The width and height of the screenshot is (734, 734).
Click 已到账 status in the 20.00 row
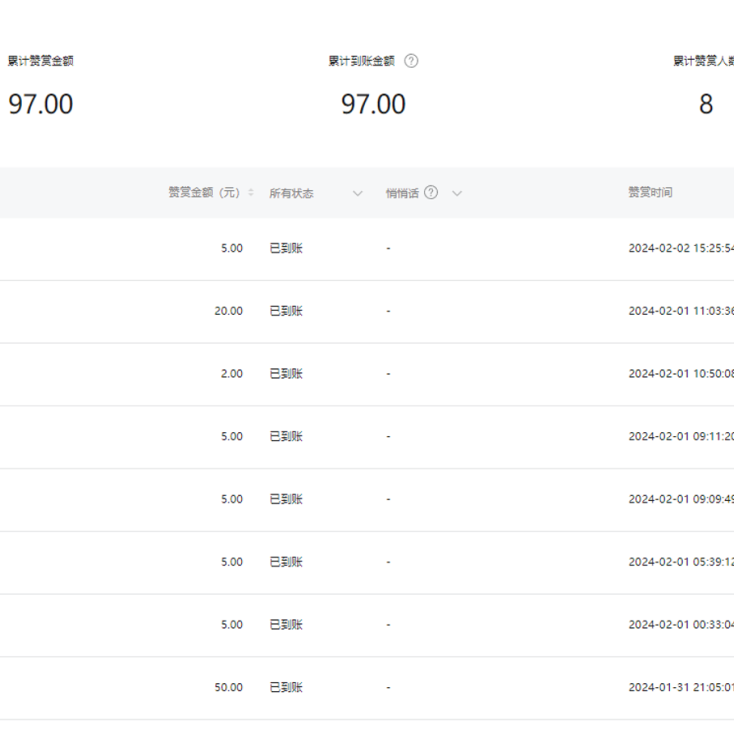[x=286, y=311]
